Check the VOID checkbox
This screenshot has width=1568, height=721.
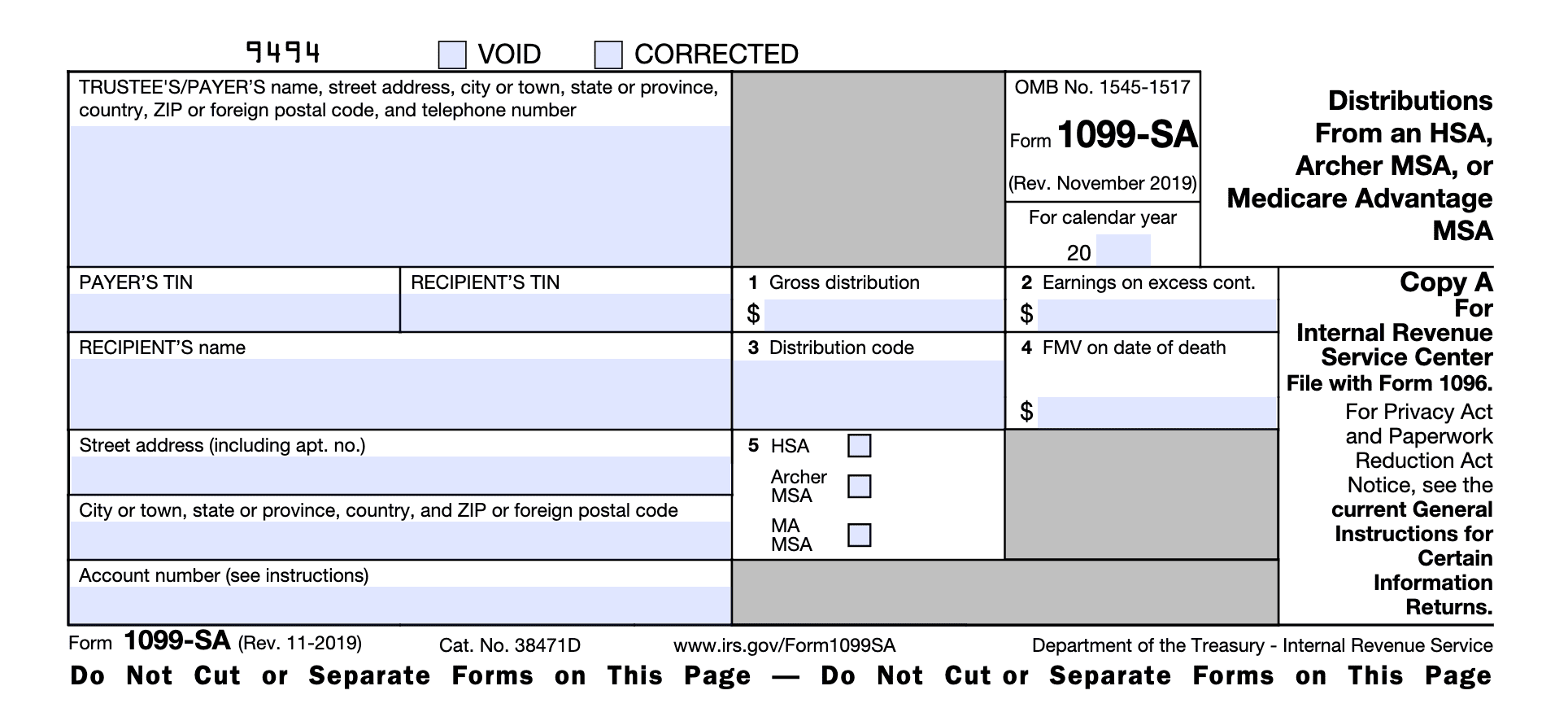coord(452,55)
